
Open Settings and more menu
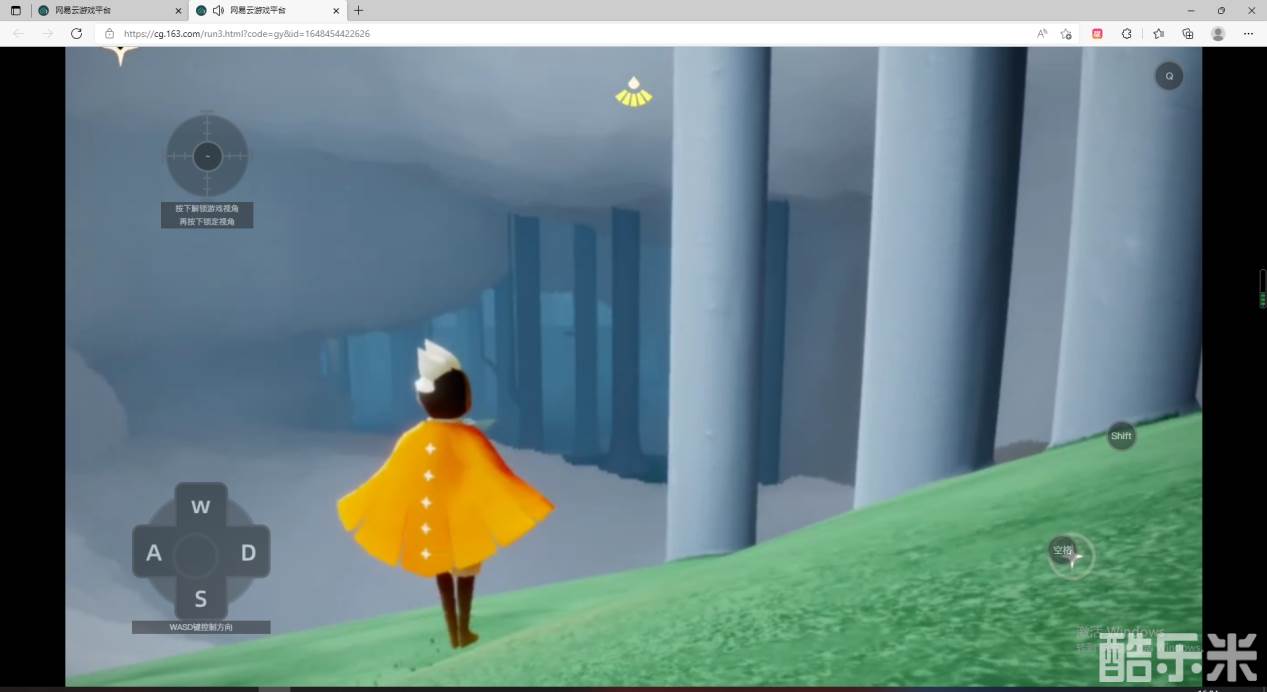pos(1248,33)
